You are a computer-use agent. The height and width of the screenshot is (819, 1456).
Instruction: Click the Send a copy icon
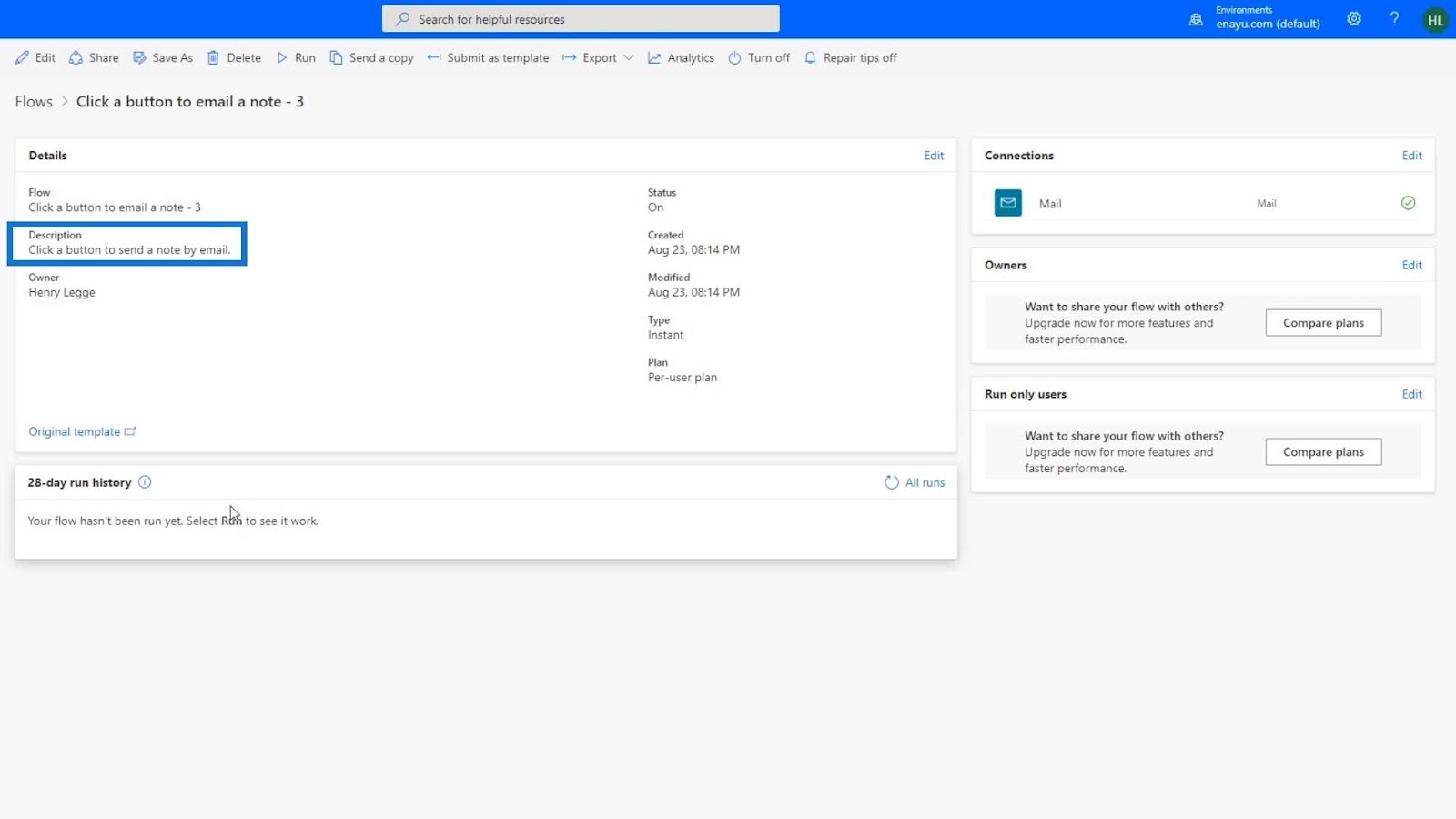336,57
